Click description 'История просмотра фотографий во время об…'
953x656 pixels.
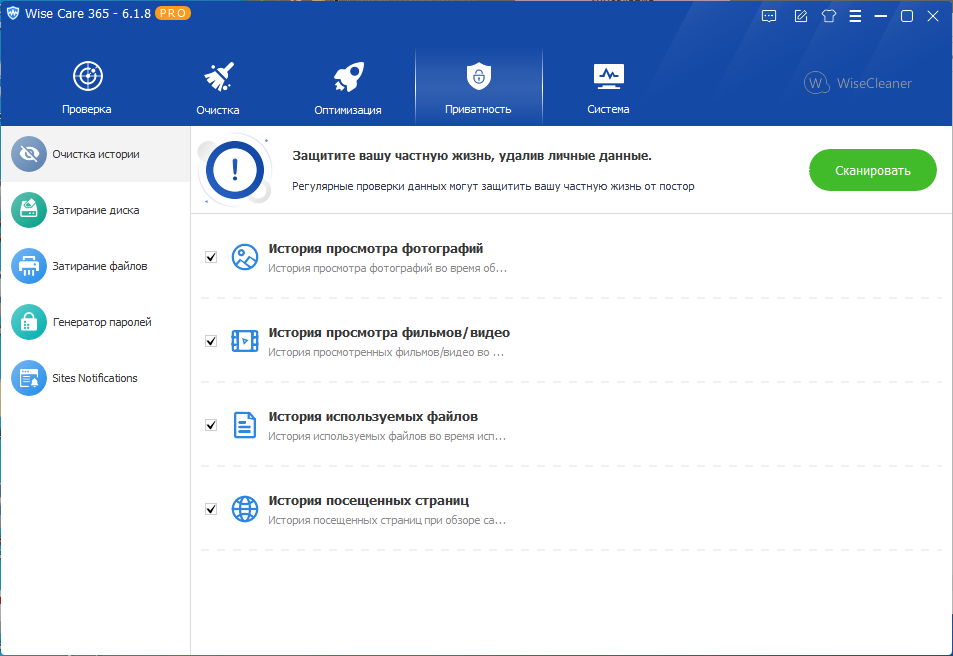(387, 268)
